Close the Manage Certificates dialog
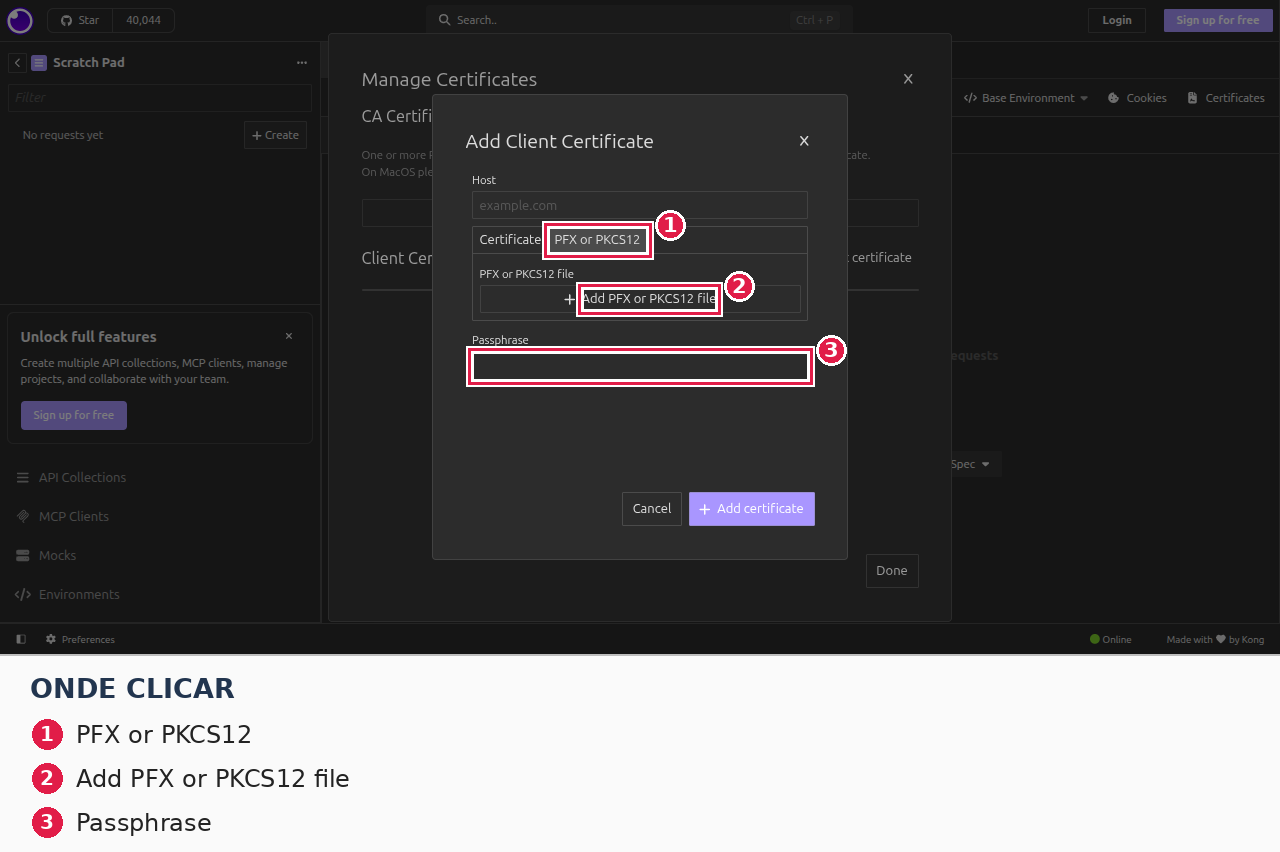The height and width of the screenshot is (852, 1280). pos(908,79)
